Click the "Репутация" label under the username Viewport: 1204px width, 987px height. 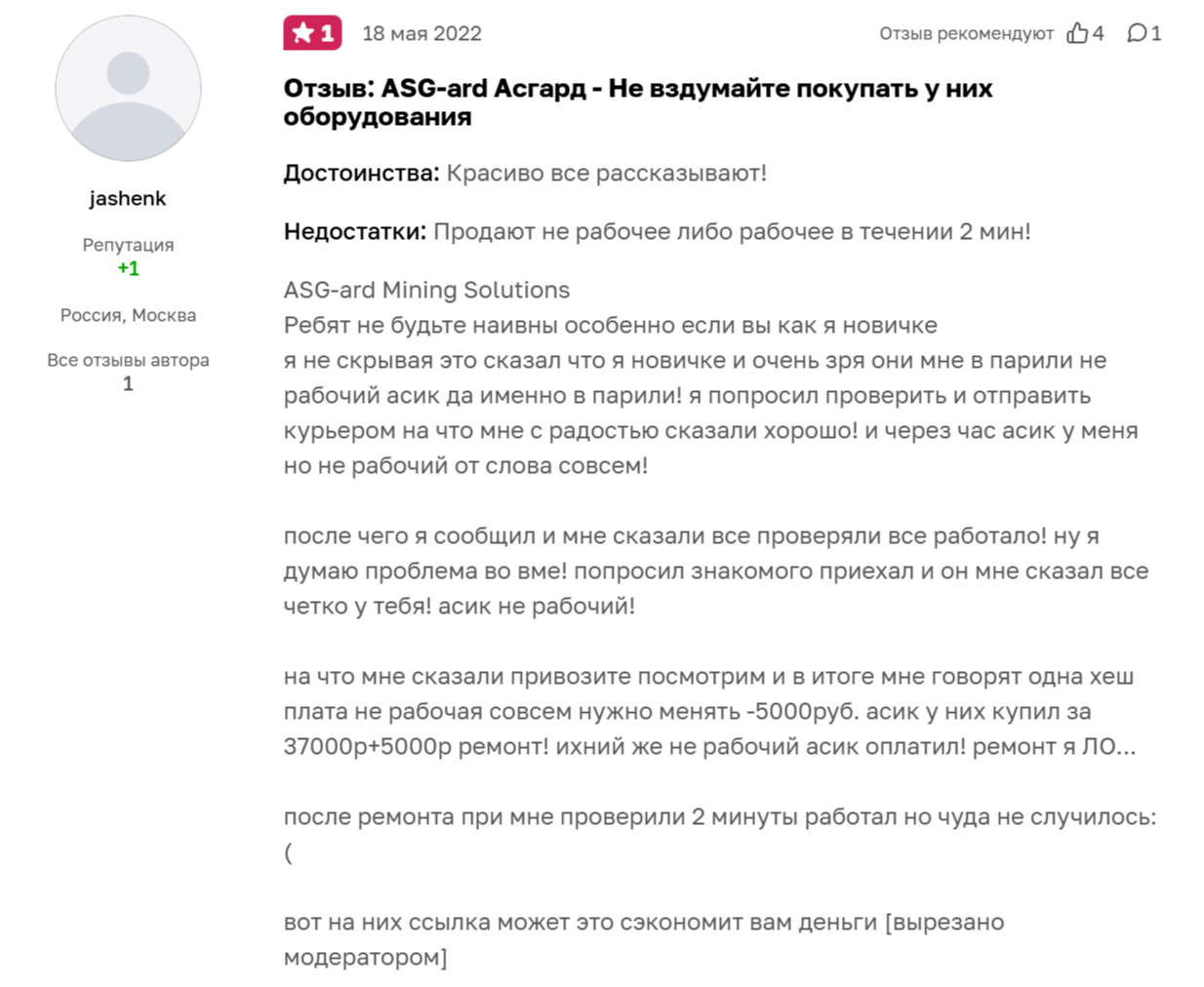point(128,245)
